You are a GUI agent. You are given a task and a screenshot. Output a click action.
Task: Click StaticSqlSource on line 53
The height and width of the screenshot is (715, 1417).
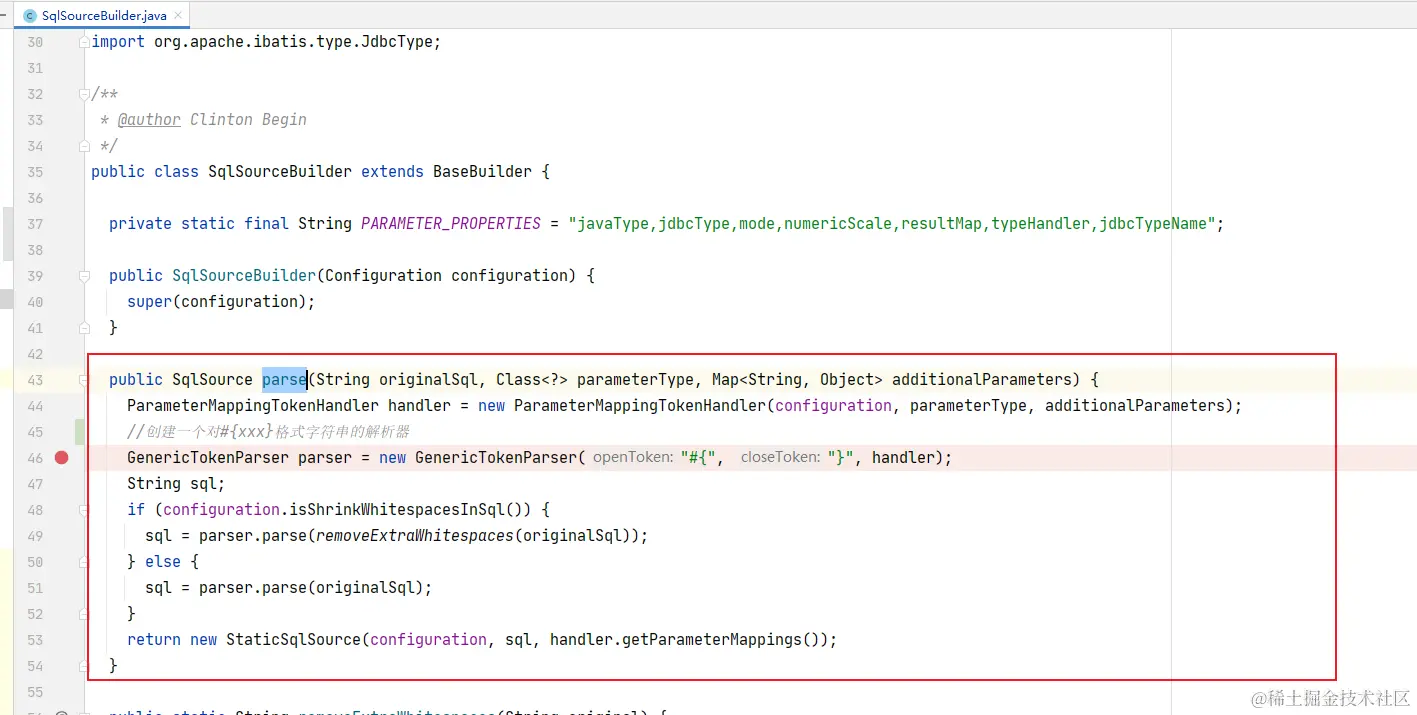[x=293, y=639]
